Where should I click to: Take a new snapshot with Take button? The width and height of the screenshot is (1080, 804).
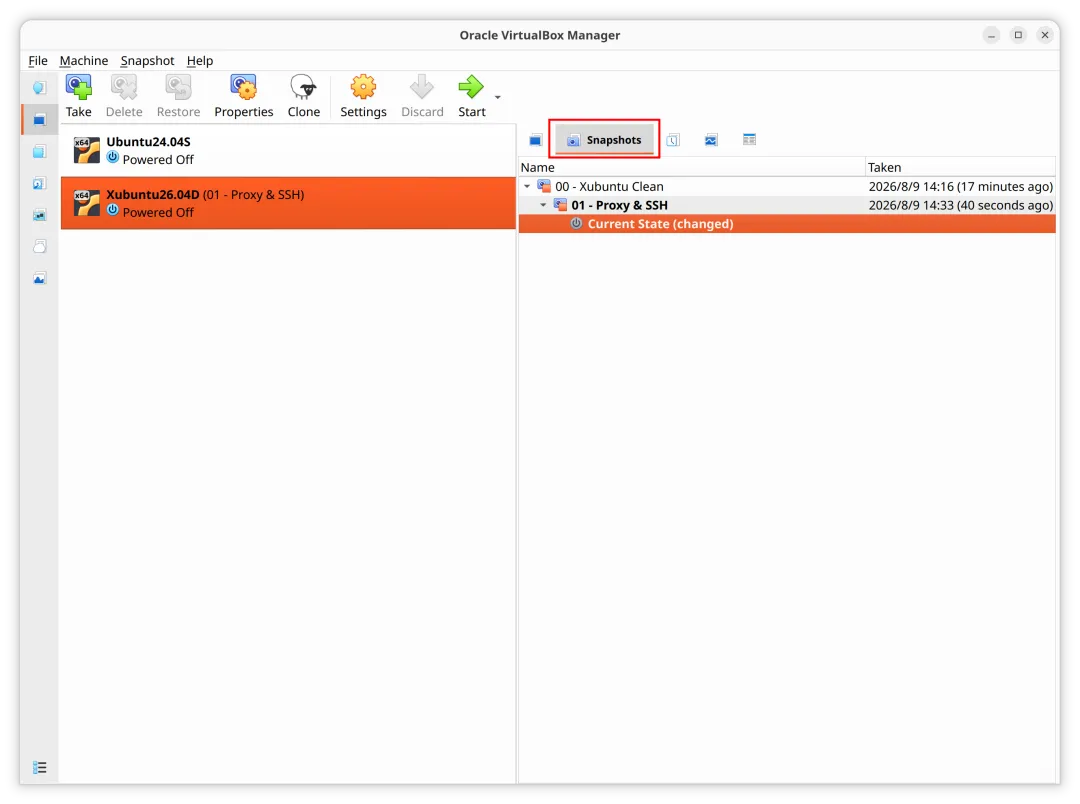(x=79, y=96)
